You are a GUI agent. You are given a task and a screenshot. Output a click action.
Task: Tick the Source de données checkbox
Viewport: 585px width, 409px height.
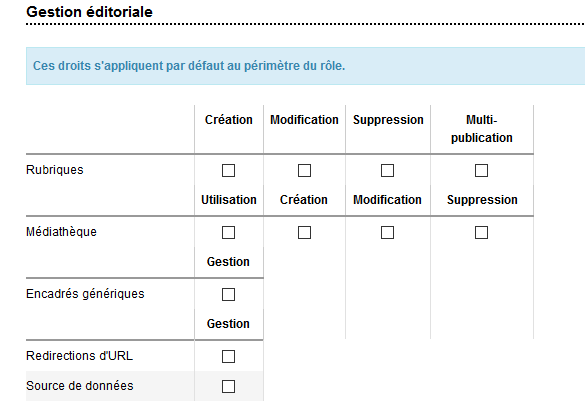[x=228, y=386]
